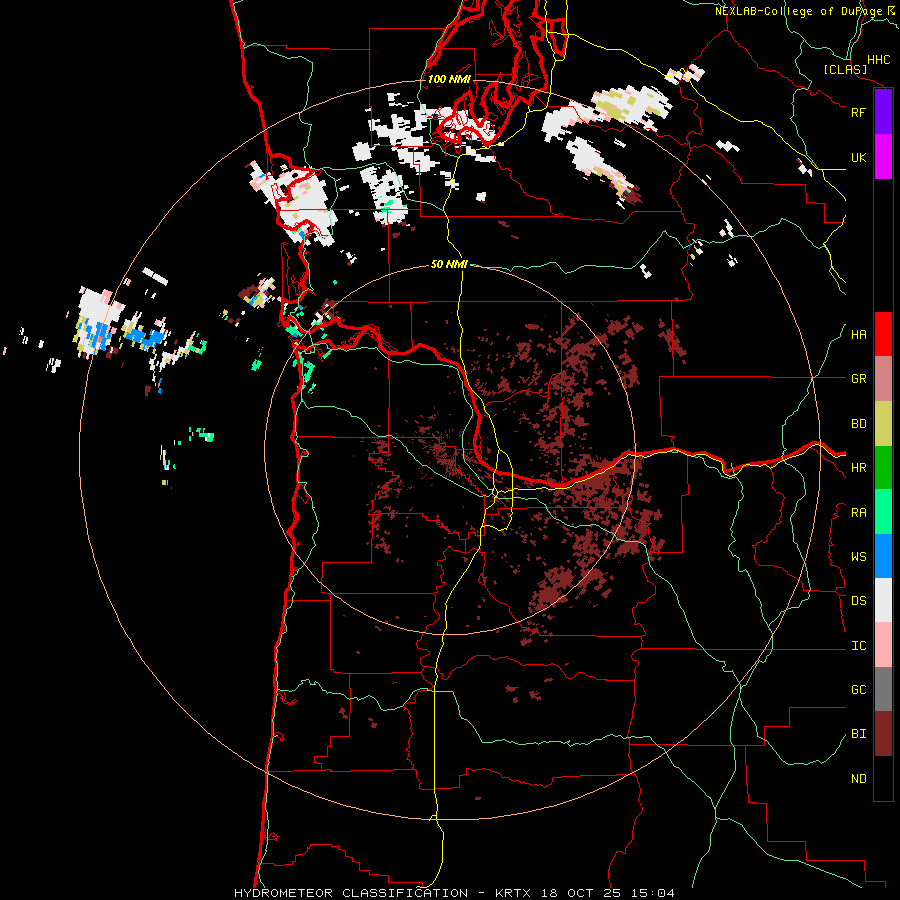Click the GC legend label

click(858, 690)
